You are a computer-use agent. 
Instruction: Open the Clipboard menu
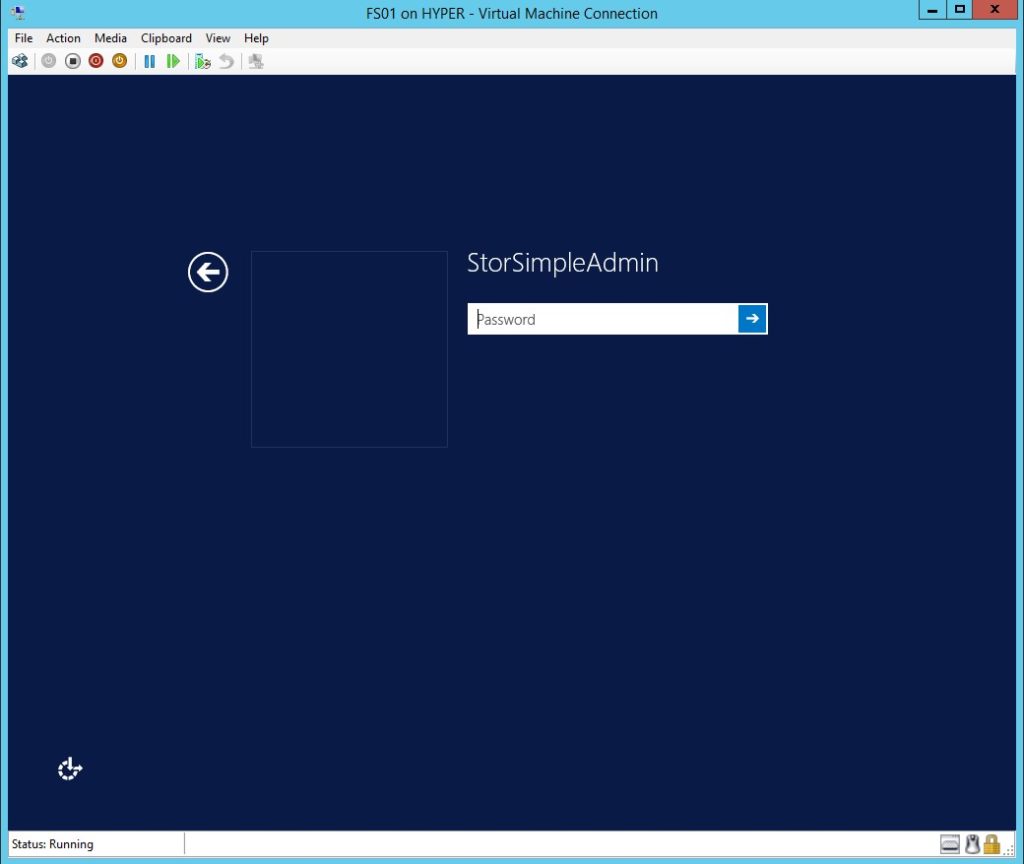tap(165, 38)
